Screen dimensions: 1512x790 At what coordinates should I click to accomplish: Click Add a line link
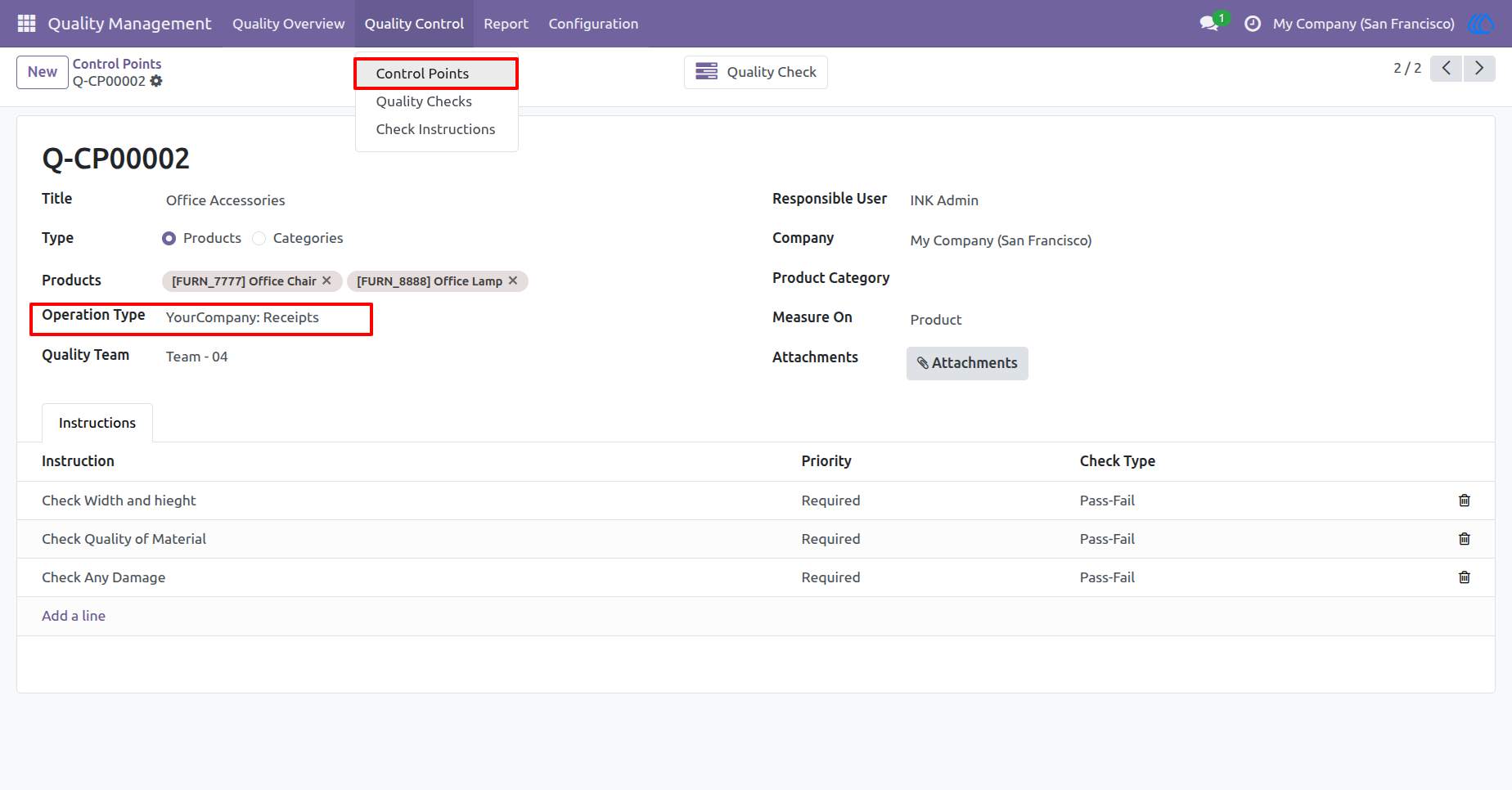click(74, 616)
